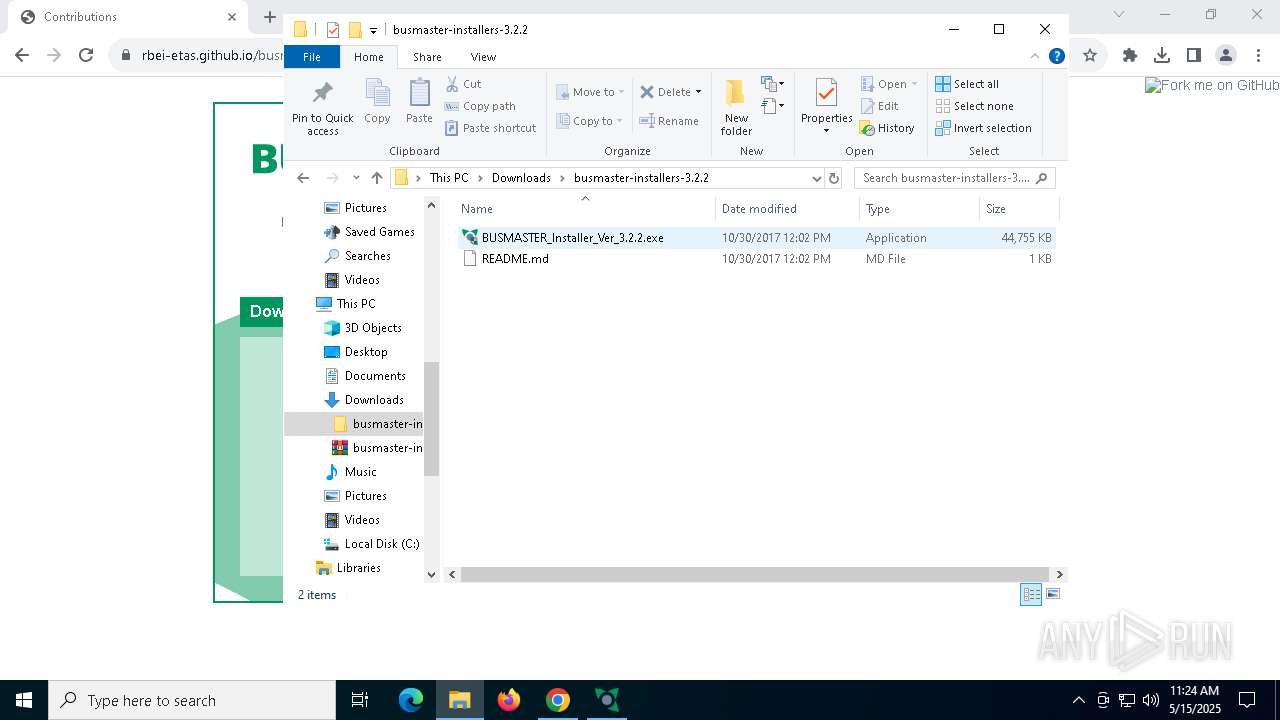This screenshot has height=720, width=1280.
Task: Switch to the Share ribbon tab
Action: tap(427, 57)
